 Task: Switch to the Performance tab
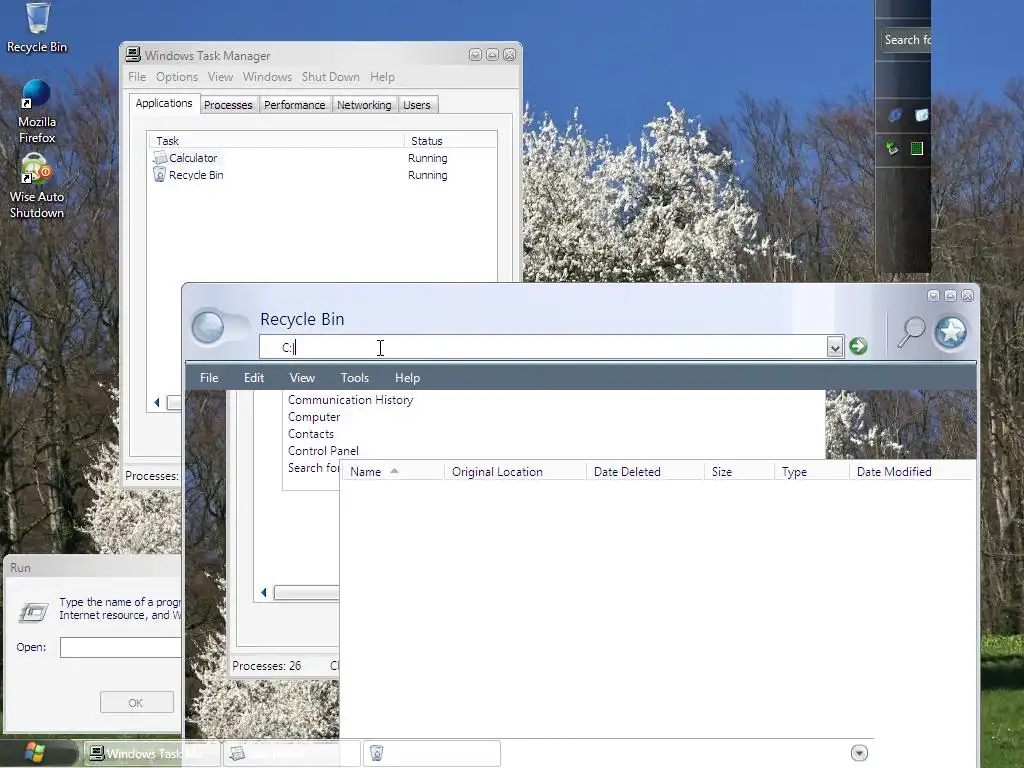point(295,104)
